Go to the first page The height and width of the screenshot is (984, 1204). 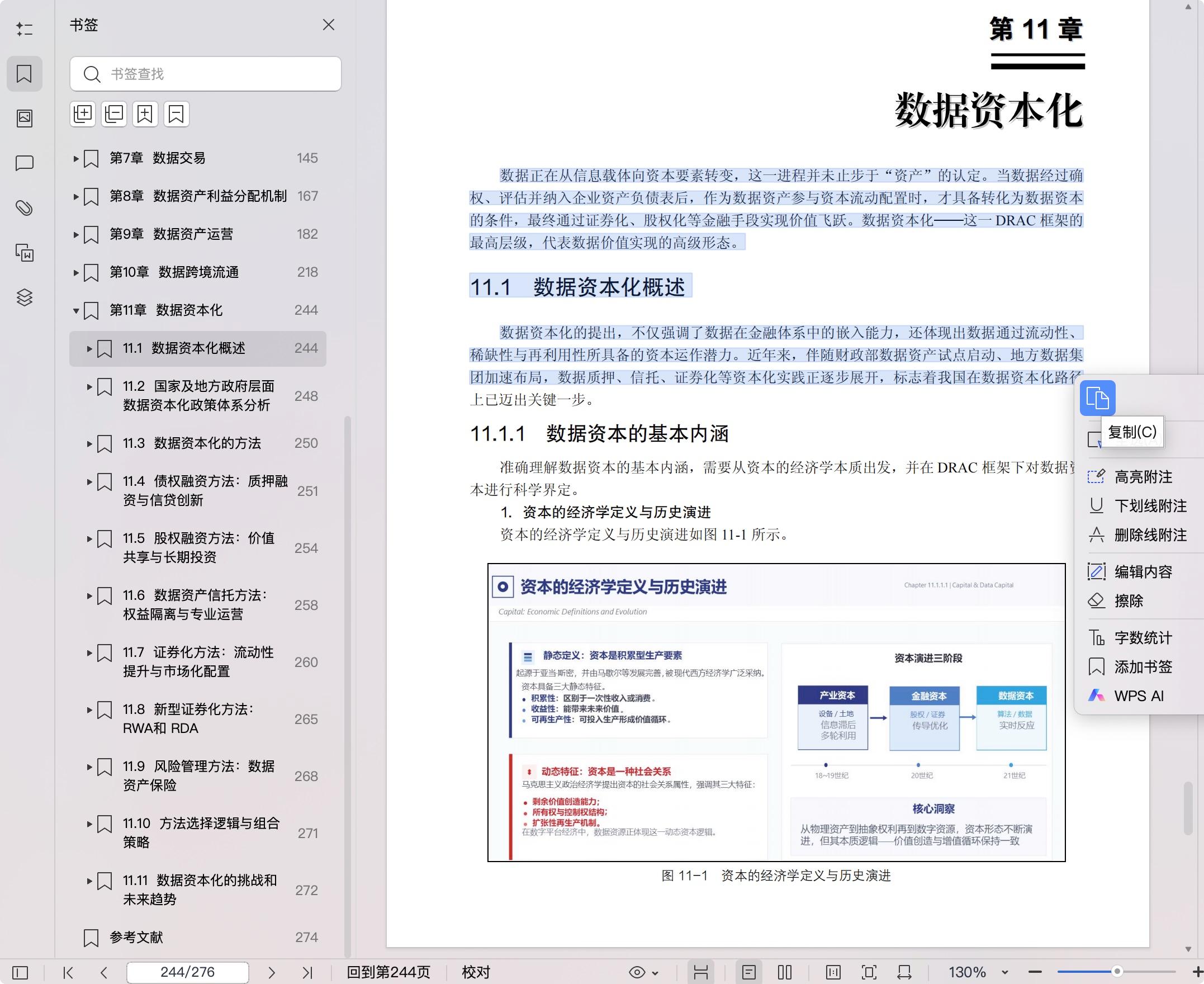68,973
